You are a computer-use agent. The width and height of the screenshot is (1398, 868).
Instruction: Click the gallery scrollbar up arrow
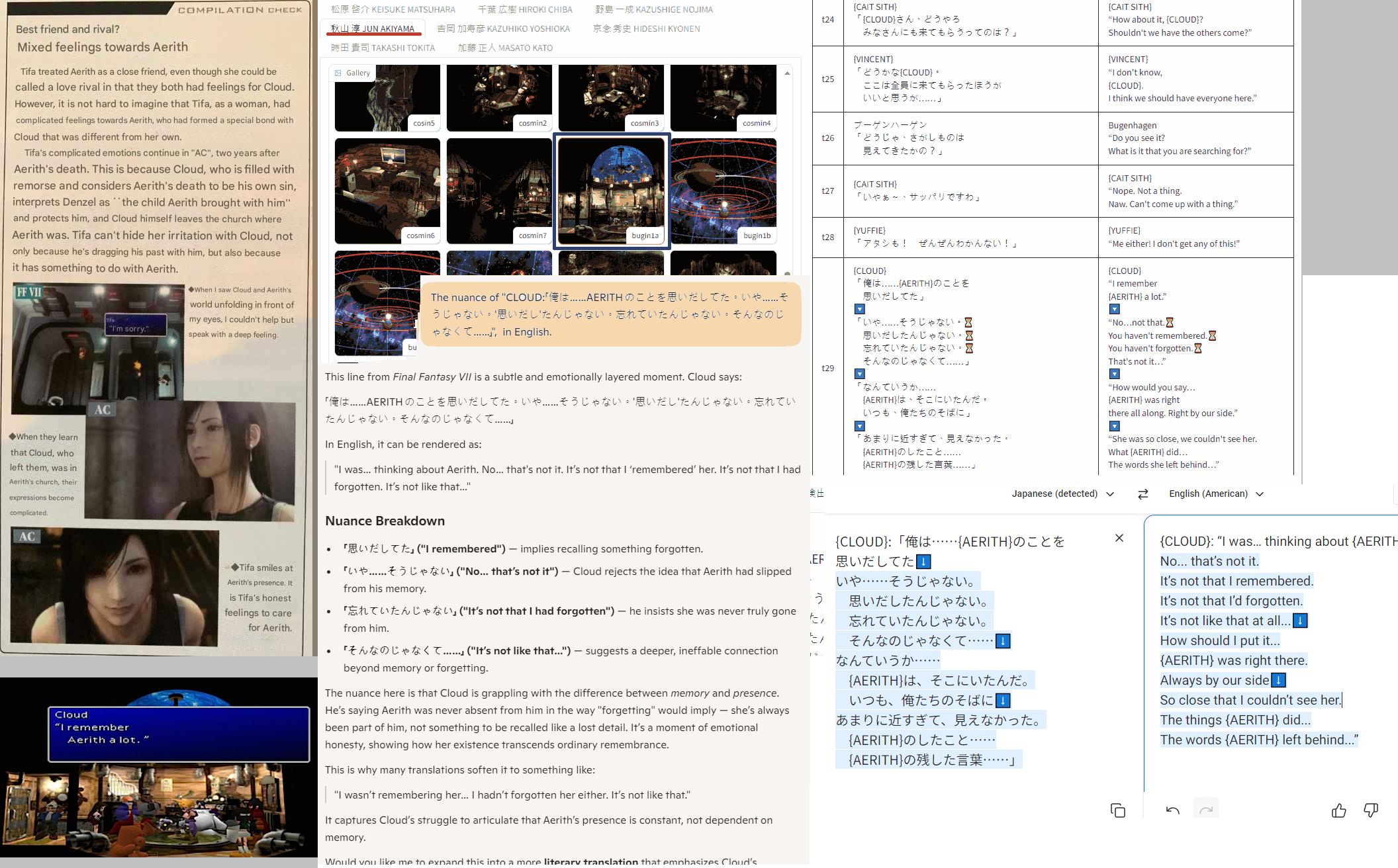787,73
